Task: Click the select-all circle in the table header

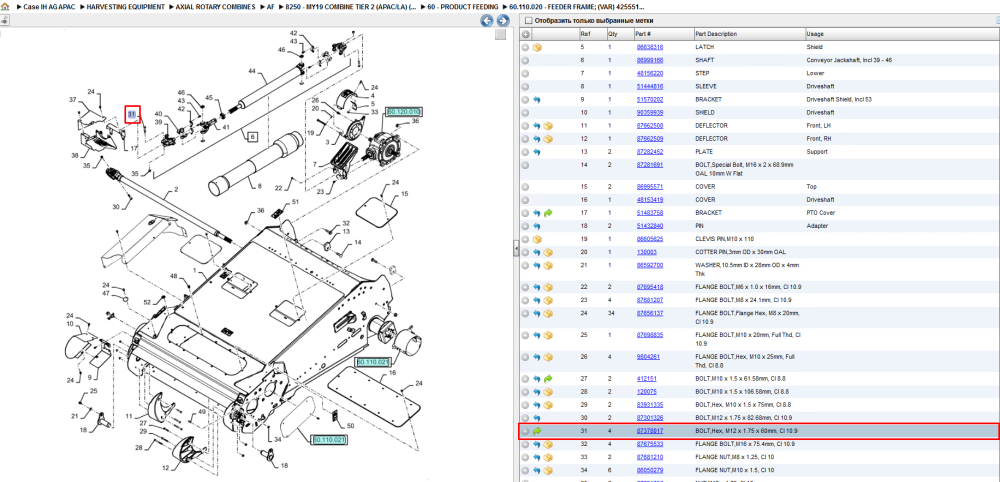Action: click(526, 34)
